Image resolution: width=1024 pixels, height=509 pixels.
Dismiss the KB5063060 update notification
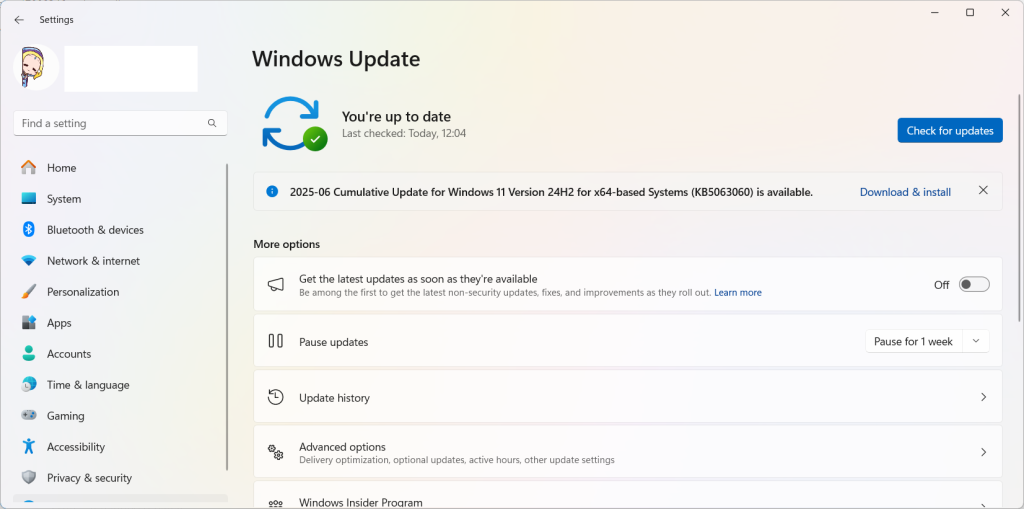[x=983, y=190]
